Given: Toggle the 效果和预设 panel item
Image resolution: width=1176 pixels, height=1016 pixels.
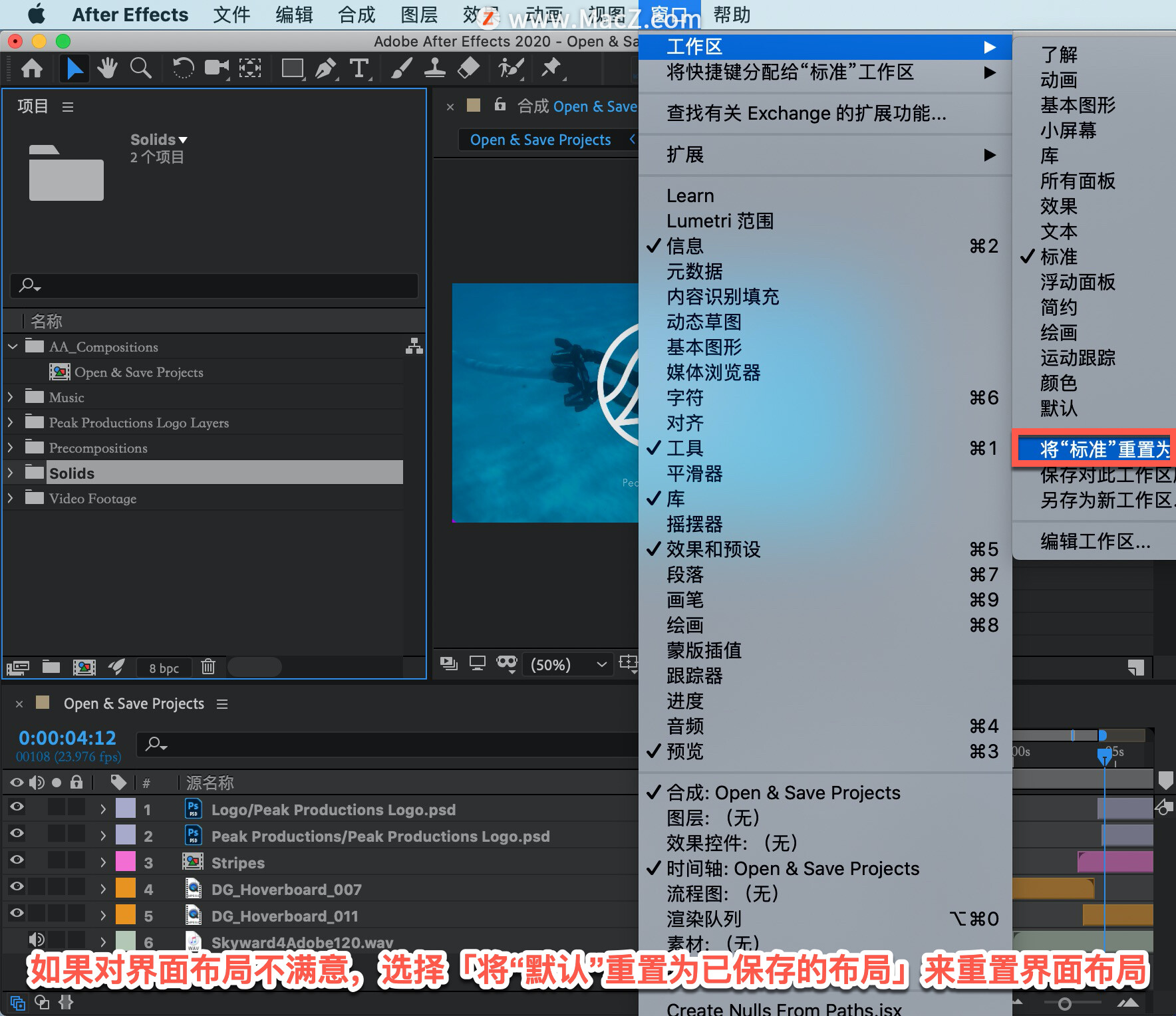Looking at the screenshot, I should (825, 549).
